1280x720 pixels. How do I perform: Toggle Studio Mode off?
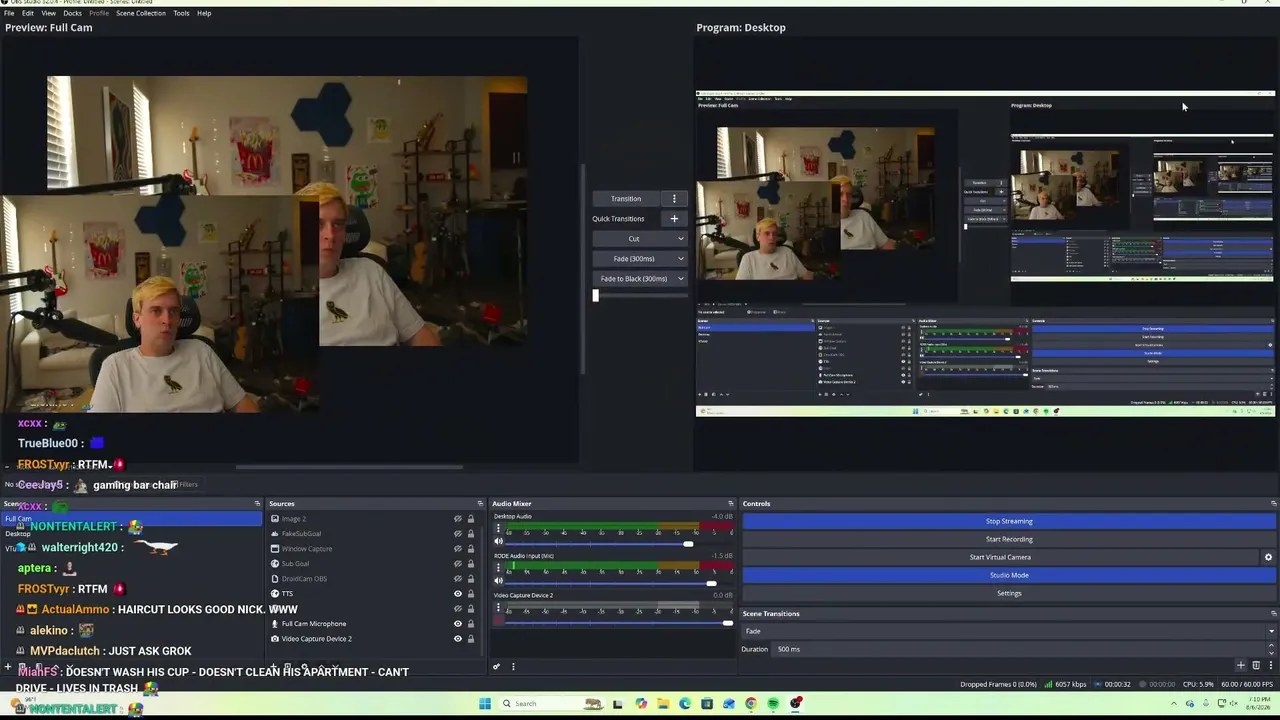coord(1009,575)
